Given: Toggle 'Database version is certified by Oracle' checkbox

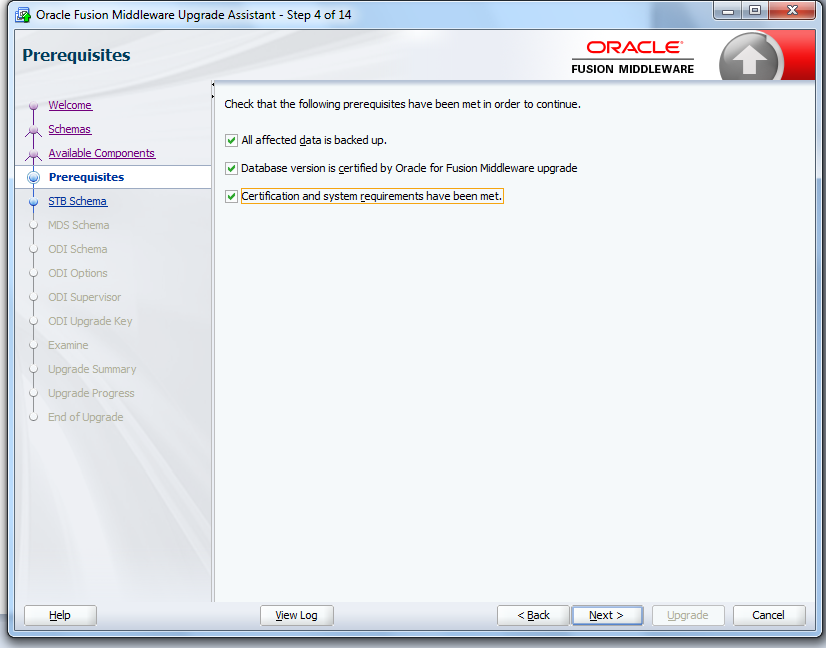Looking at the screenshot, I should pos(231,168).
